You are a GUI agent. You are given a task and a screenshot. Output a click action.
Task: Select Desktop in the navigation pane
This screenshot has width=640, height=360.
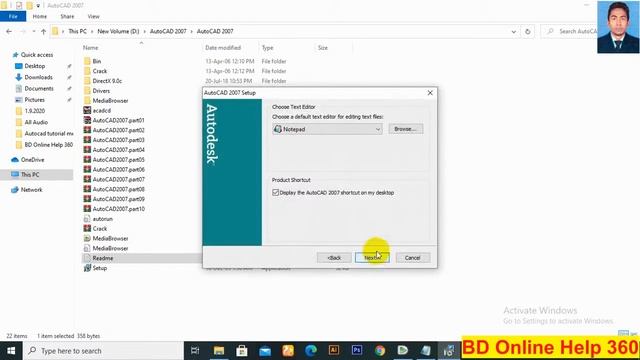click(x=34, y=66)
